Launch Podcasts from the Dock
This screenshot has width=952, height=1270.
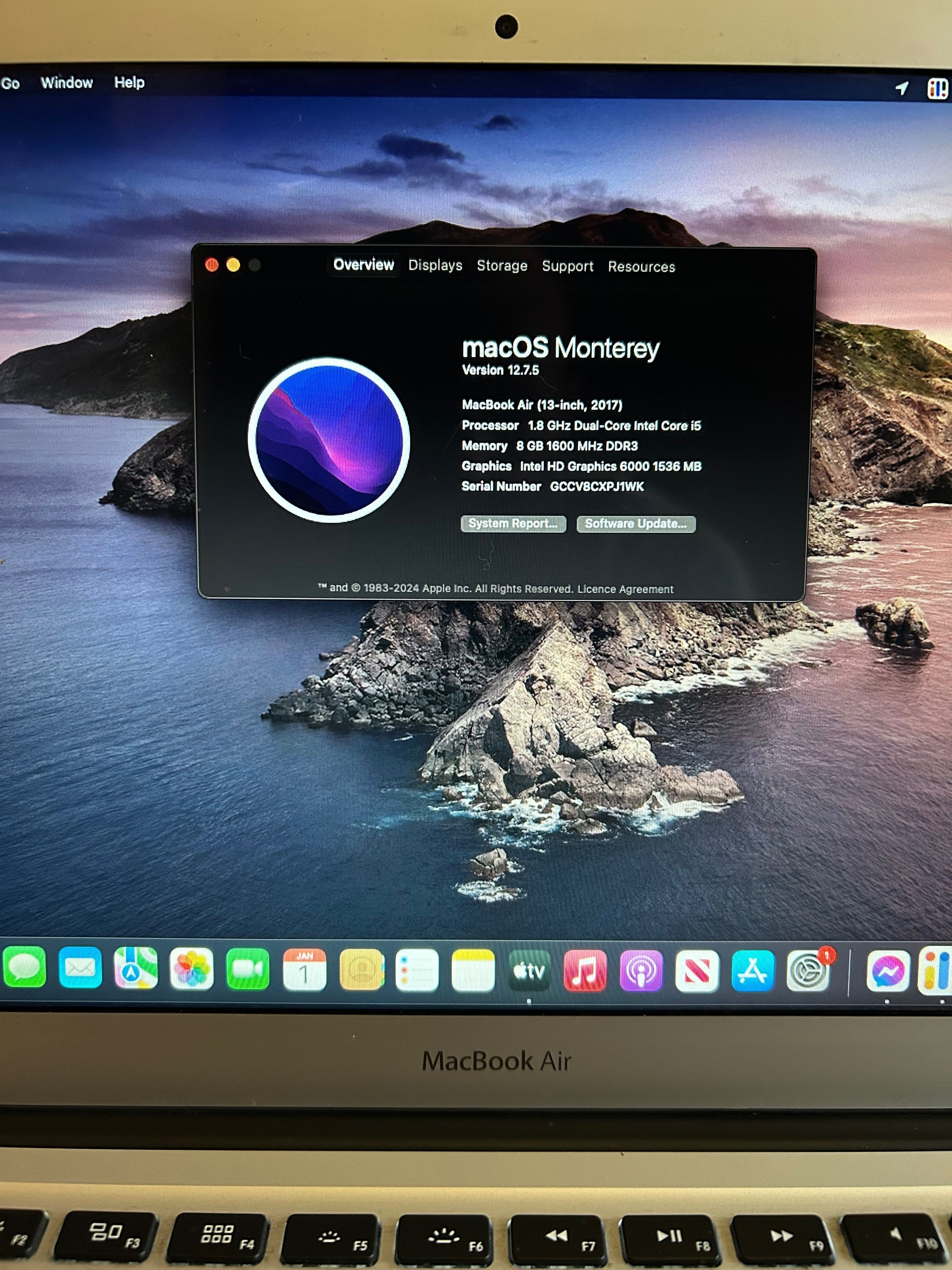pos(641,971)
